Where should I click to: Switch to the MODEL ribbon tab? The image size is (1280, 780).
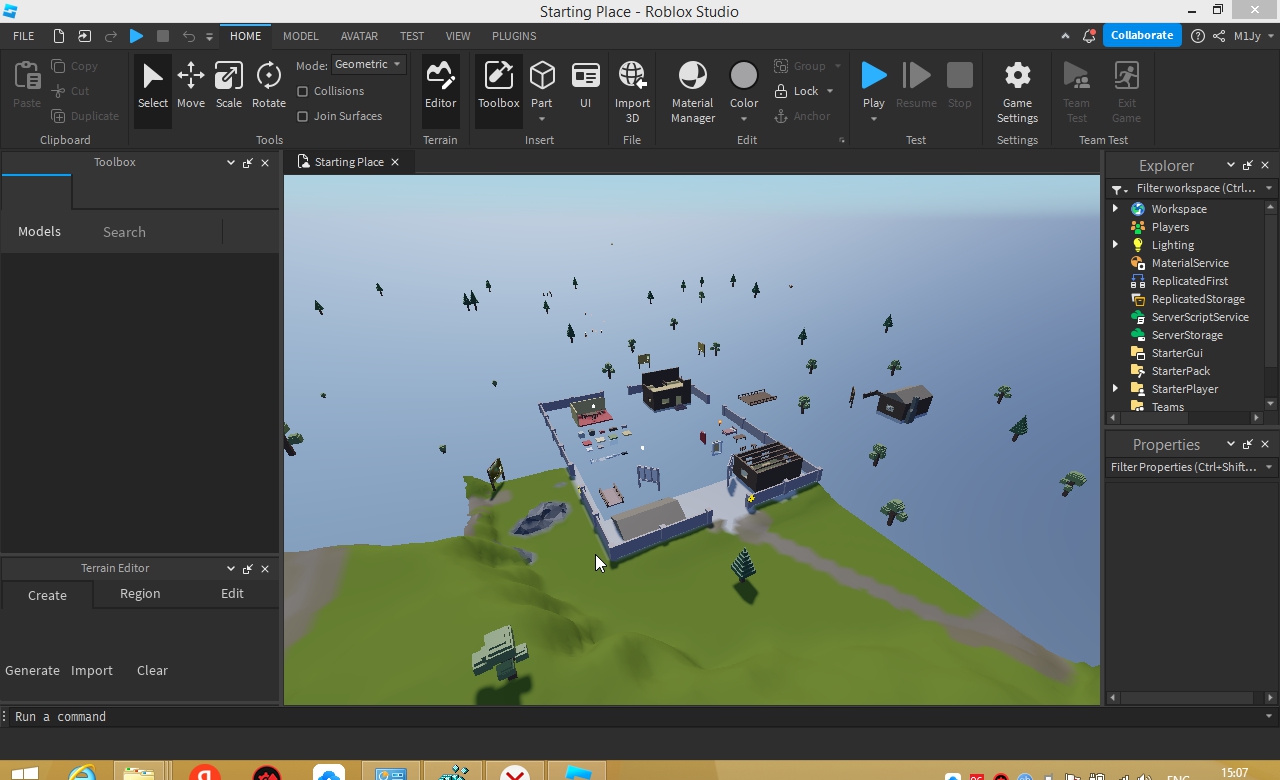pyautogui.click(x=300, y=36)
